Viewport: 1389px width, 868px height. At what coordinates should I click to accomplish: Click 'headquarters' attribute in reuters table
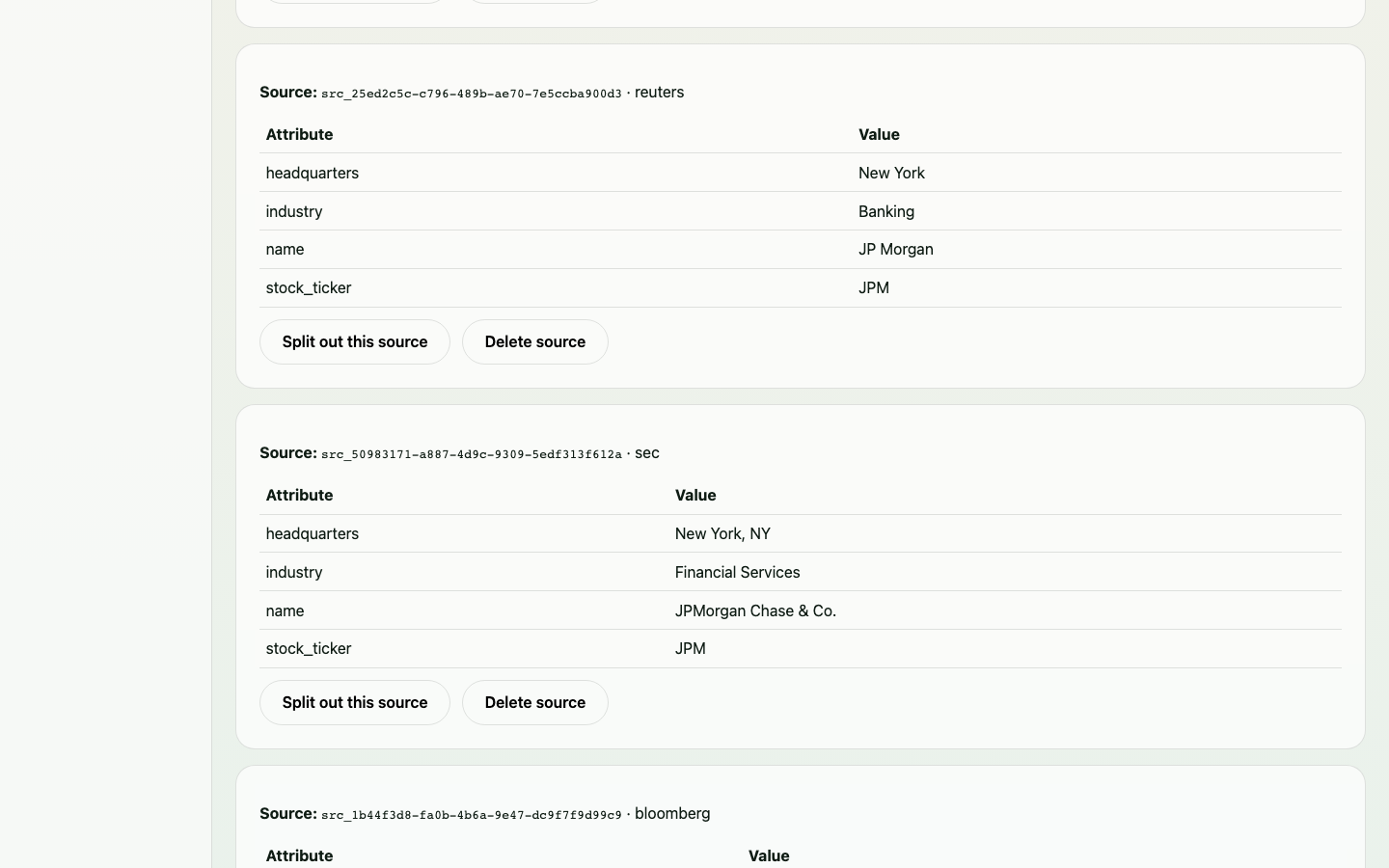pyautogui.click(x=313, y=173)
